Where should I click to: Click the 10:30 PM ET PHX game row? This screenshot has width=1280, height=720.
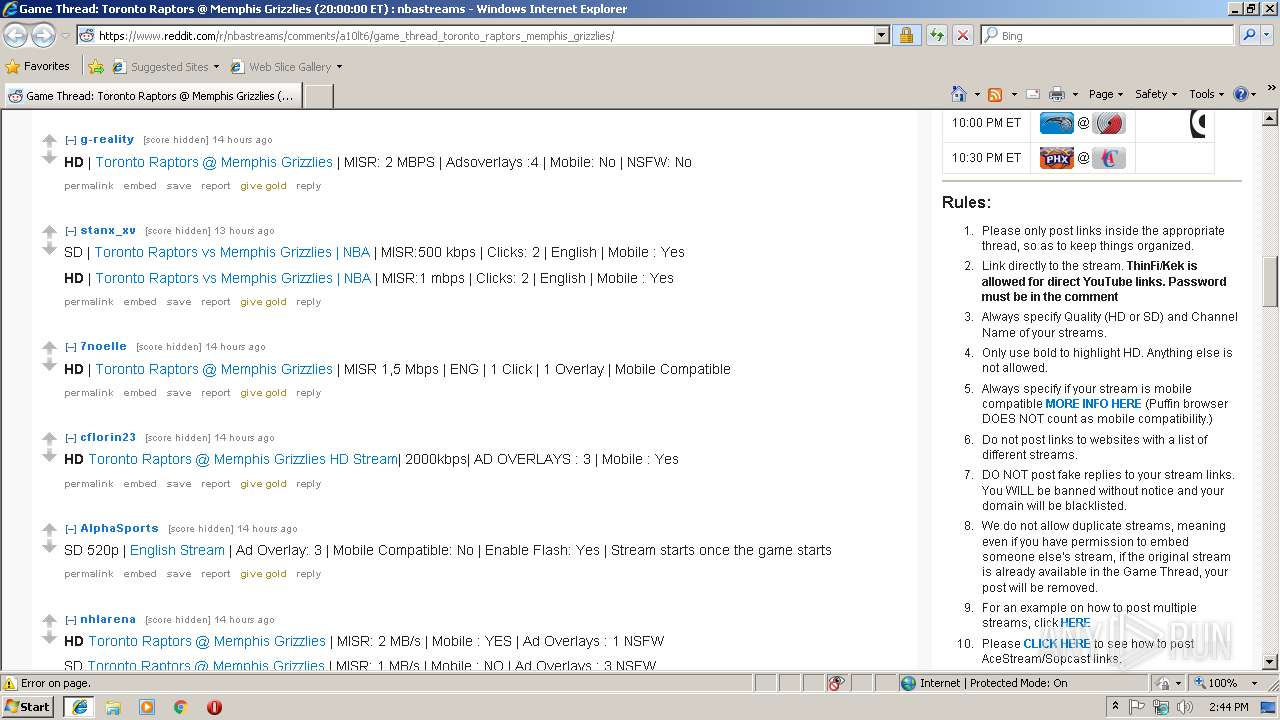coord(1078,158)
